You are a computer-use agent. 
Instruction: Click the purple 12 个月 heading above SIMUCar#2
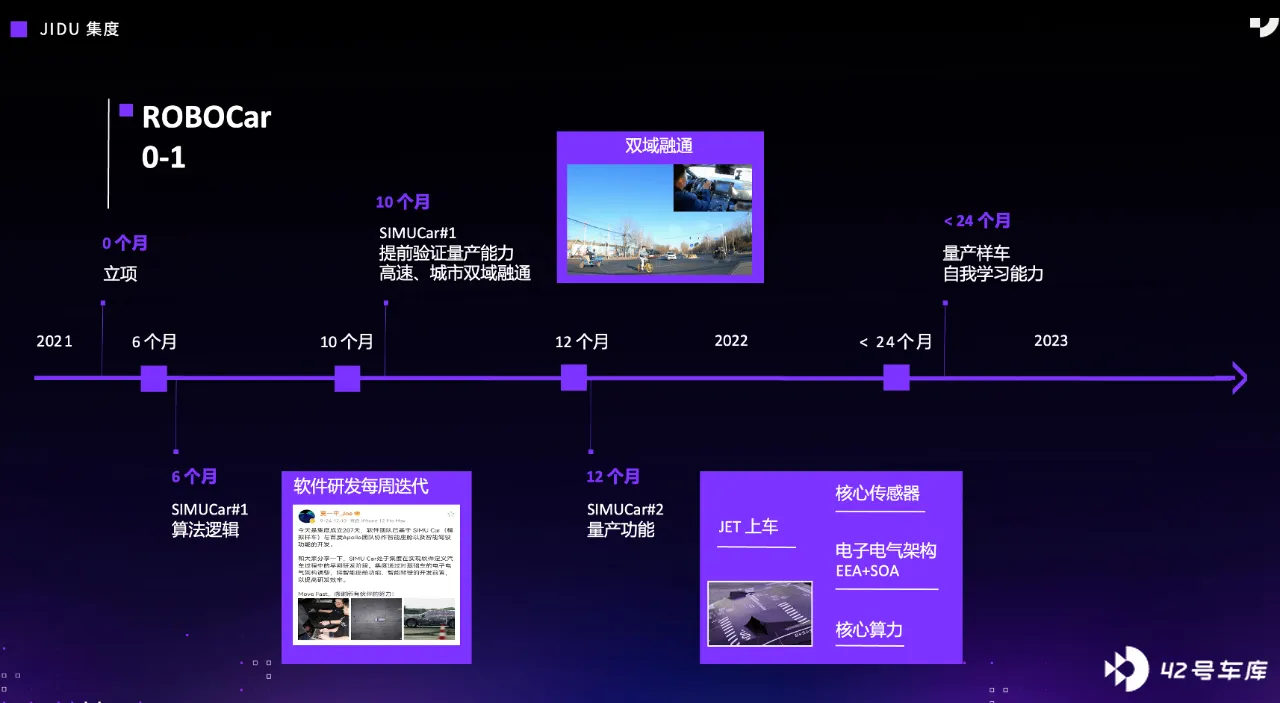[x=613, y=477]
